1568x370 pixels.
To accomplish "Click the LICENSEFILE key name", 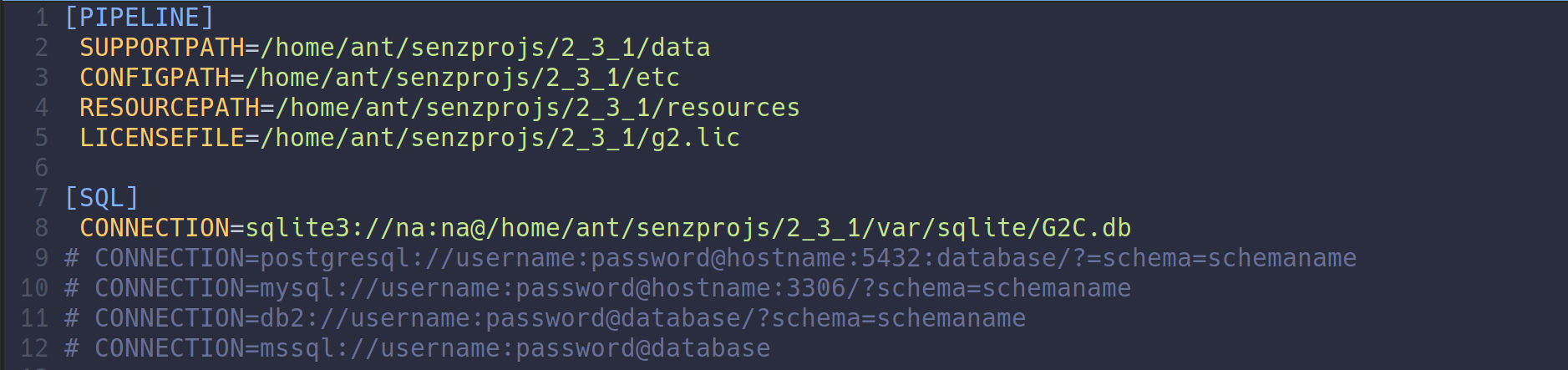I will click(162, 138).
